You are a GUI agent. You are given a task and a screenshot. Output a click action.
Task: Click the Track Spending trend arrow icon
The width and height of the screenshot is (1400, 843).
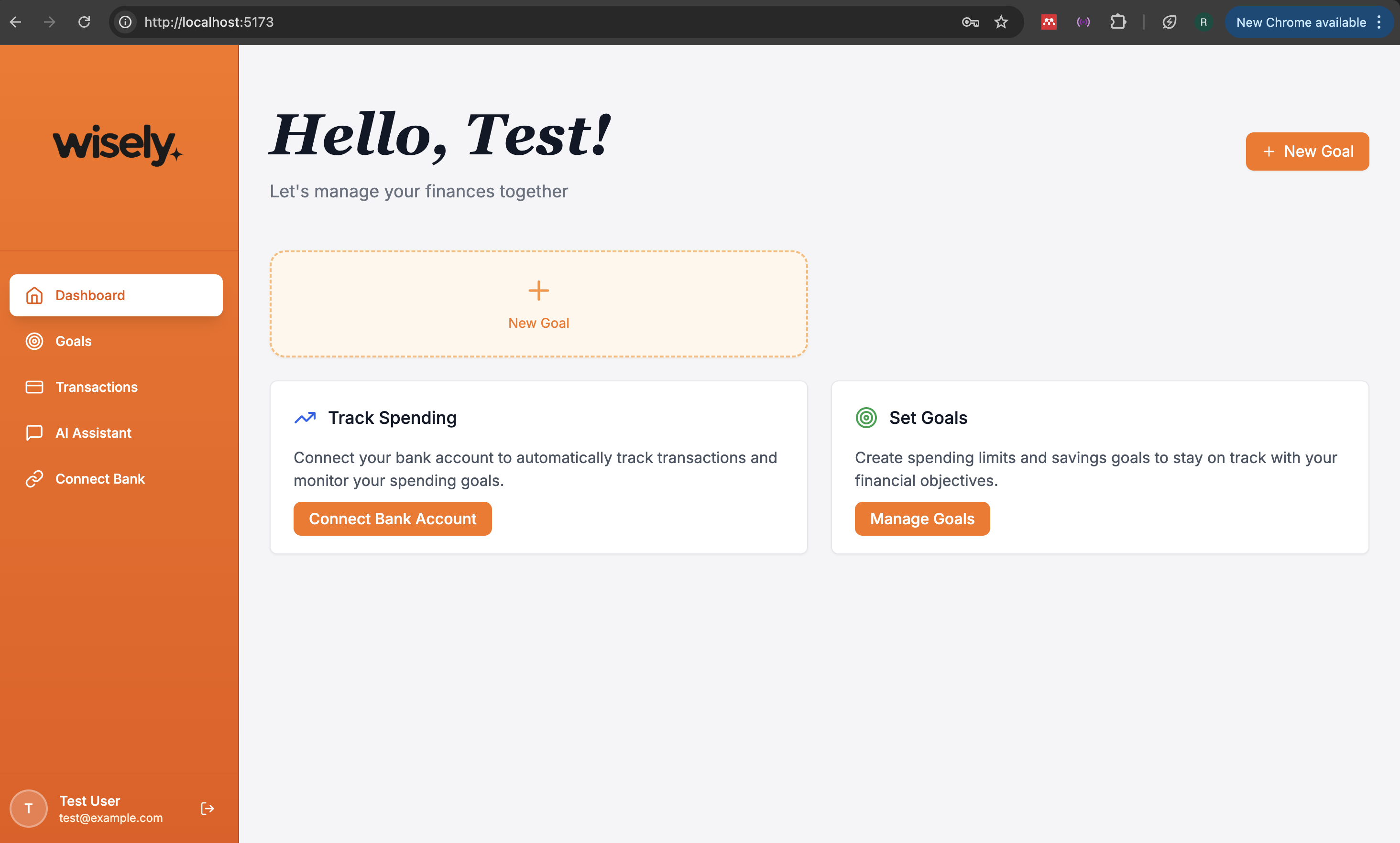305,418
